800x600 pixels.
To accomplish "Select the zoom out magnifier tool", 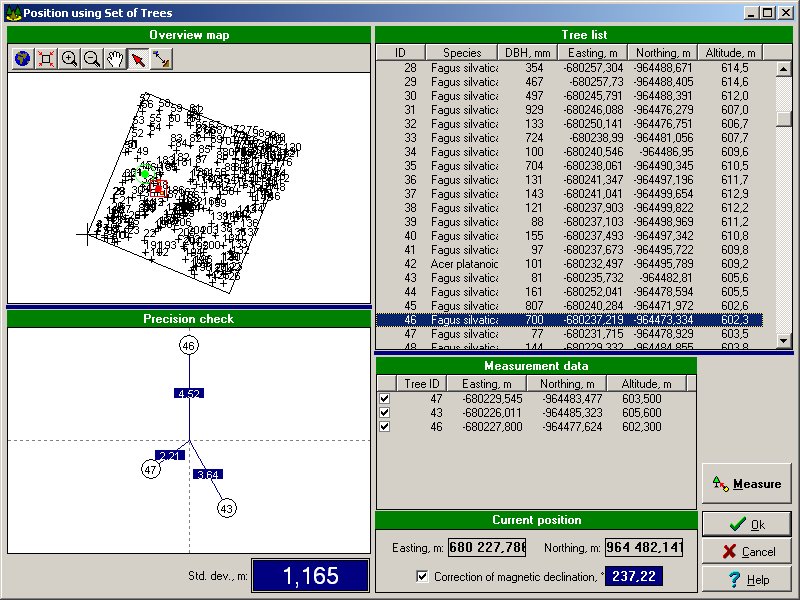I will click(x=92, y=59).
